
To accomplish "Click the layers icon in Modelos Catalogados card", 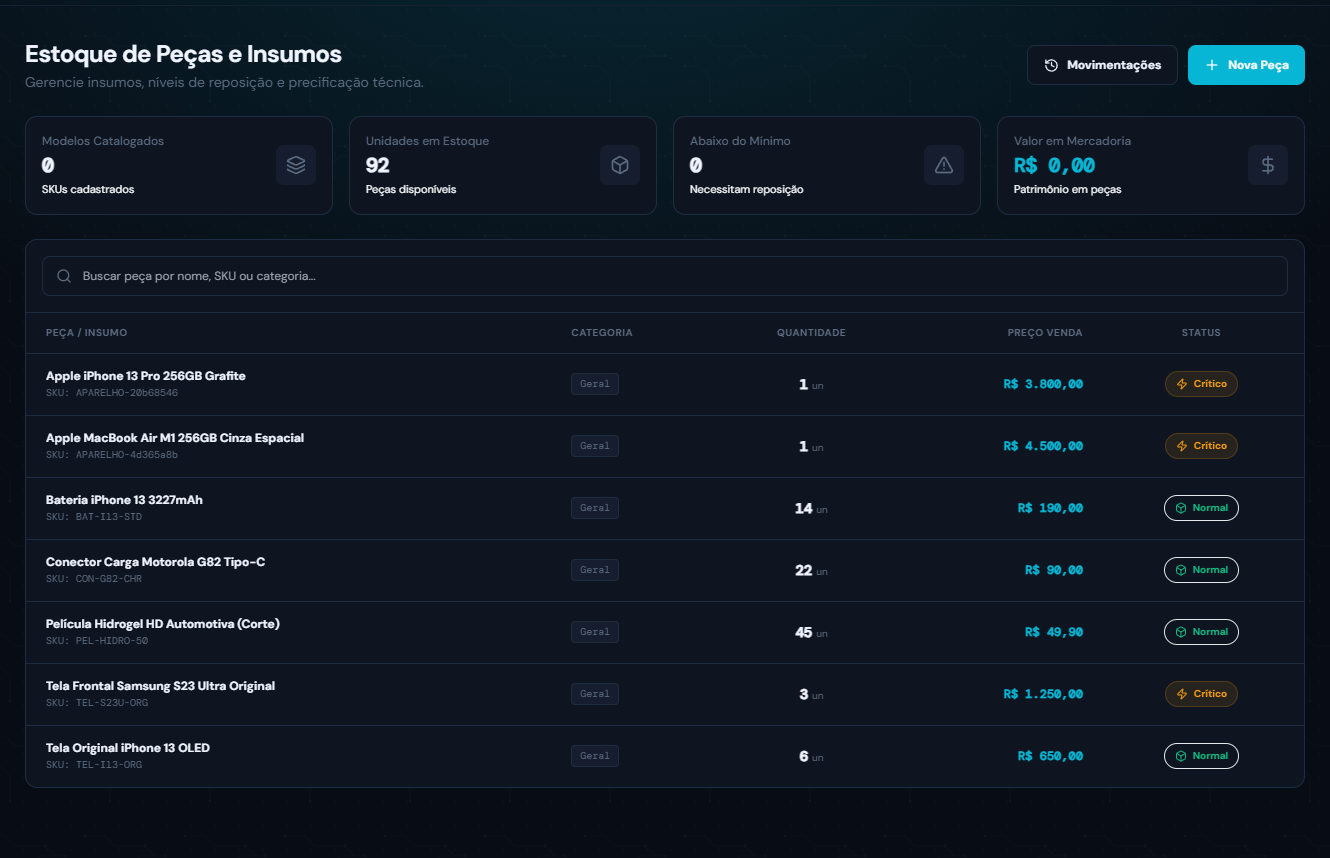I will pos(296,165).
